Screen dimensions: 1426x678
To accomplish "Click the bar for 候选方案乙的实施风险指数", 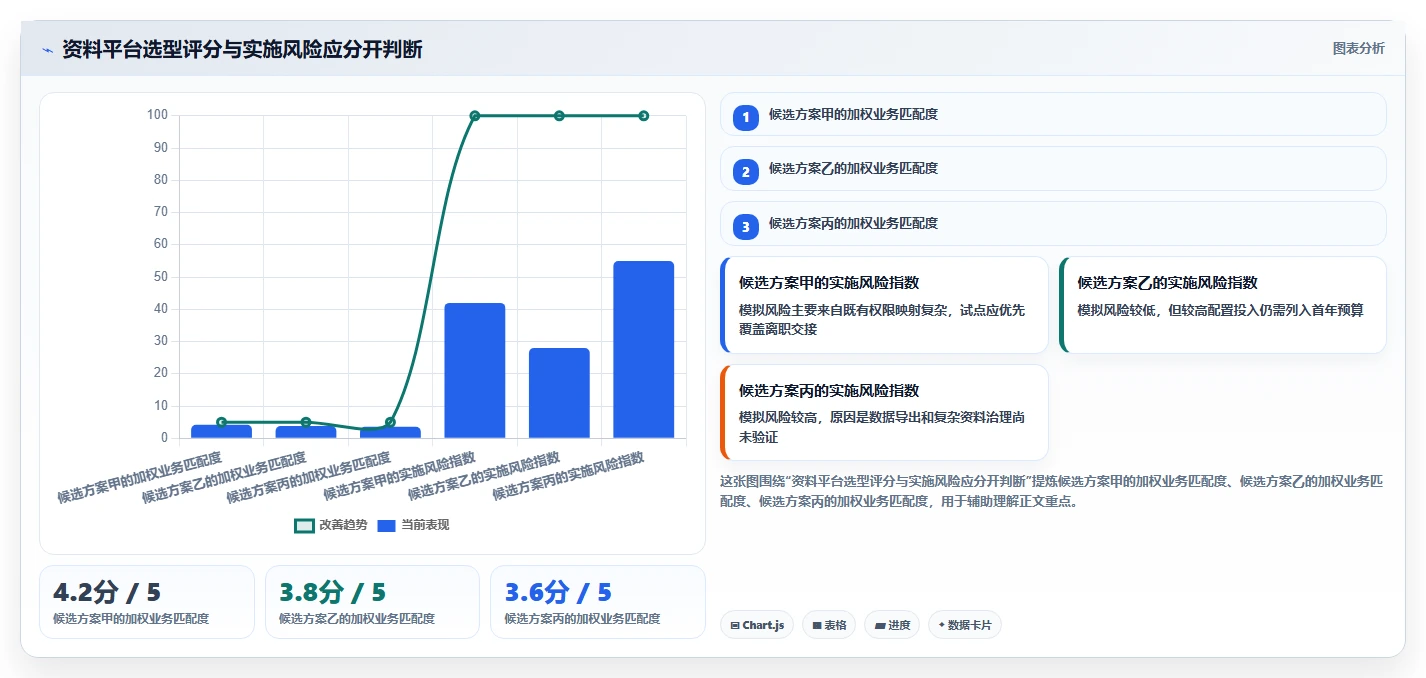I will tap(559, 393).
